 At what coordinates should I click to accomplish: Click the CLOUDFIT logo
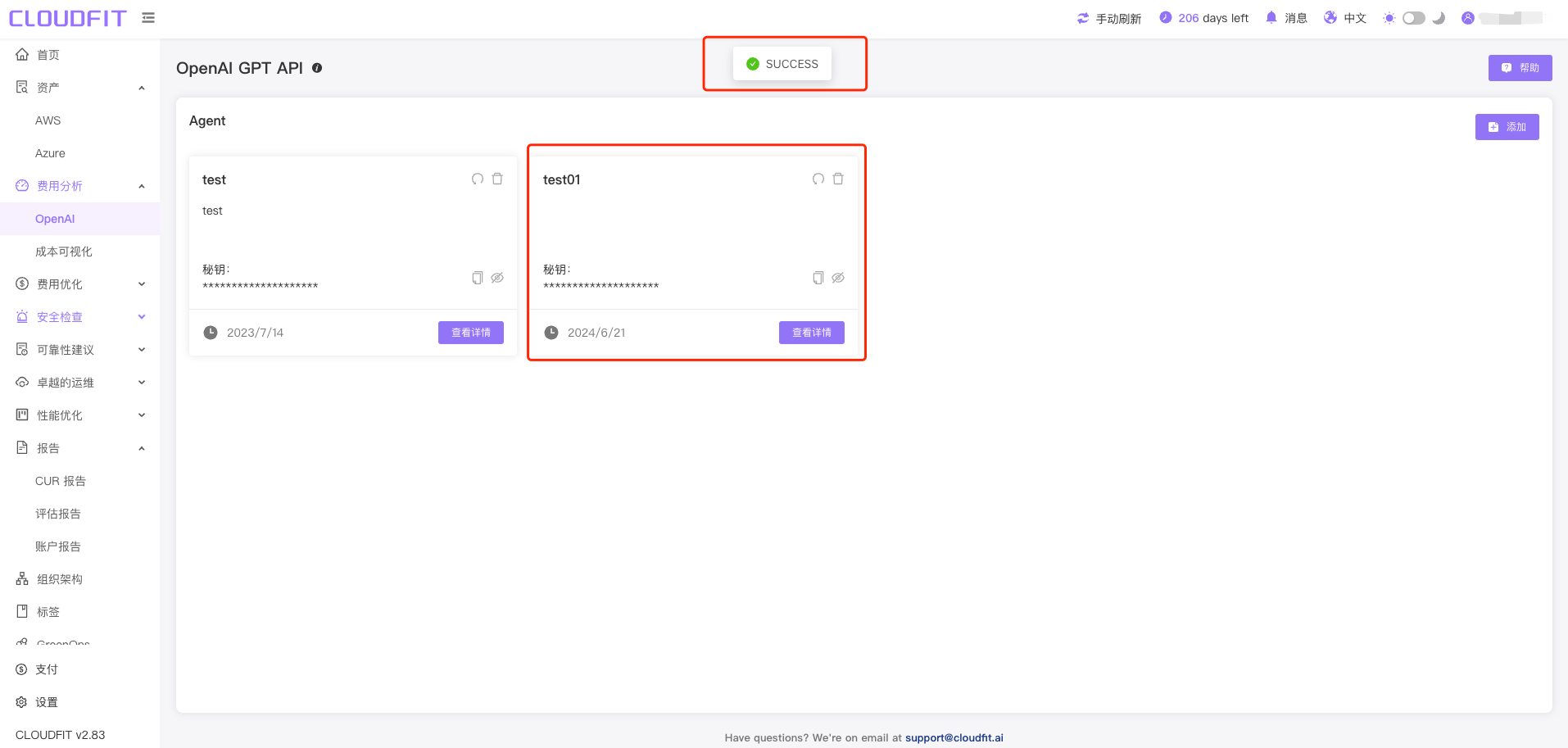(x=68, y=18)
